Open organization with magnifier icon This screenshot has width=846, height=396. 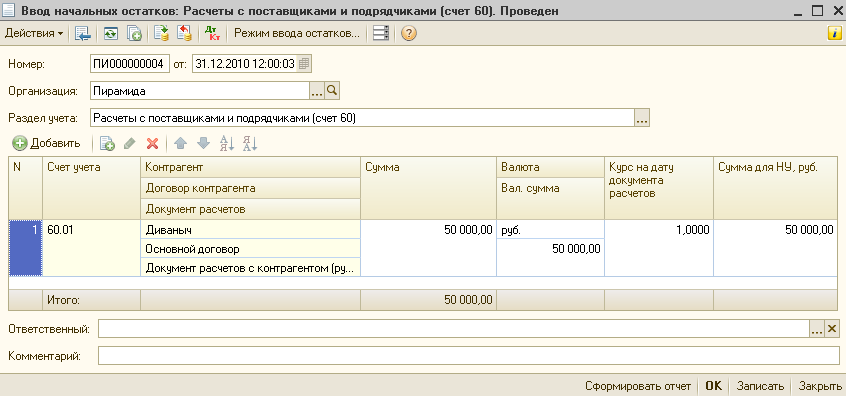[332, 91]
